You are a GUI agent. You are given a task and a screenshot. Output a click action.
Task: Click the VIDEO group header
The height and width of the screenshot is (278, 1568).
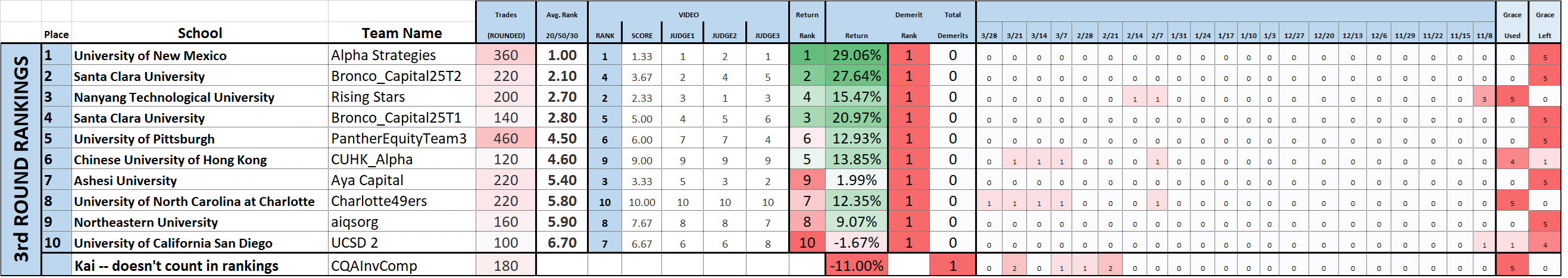pos(688,15)
